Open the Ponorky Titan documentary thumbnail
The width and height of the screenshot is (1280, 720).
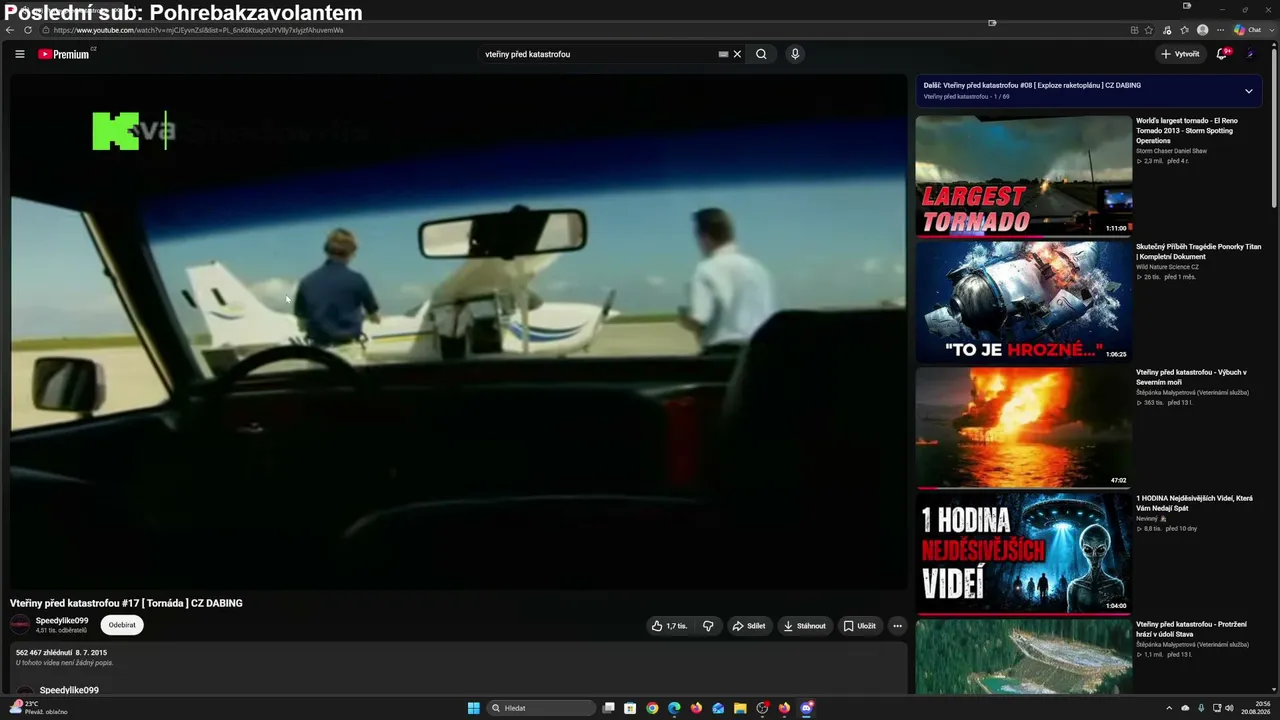tap(1023, 301)
